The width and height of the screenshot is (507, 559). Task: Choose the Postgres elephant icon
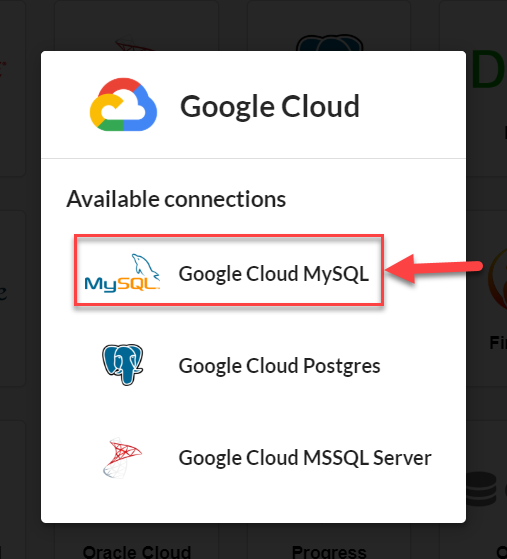[x=123, y=364]
